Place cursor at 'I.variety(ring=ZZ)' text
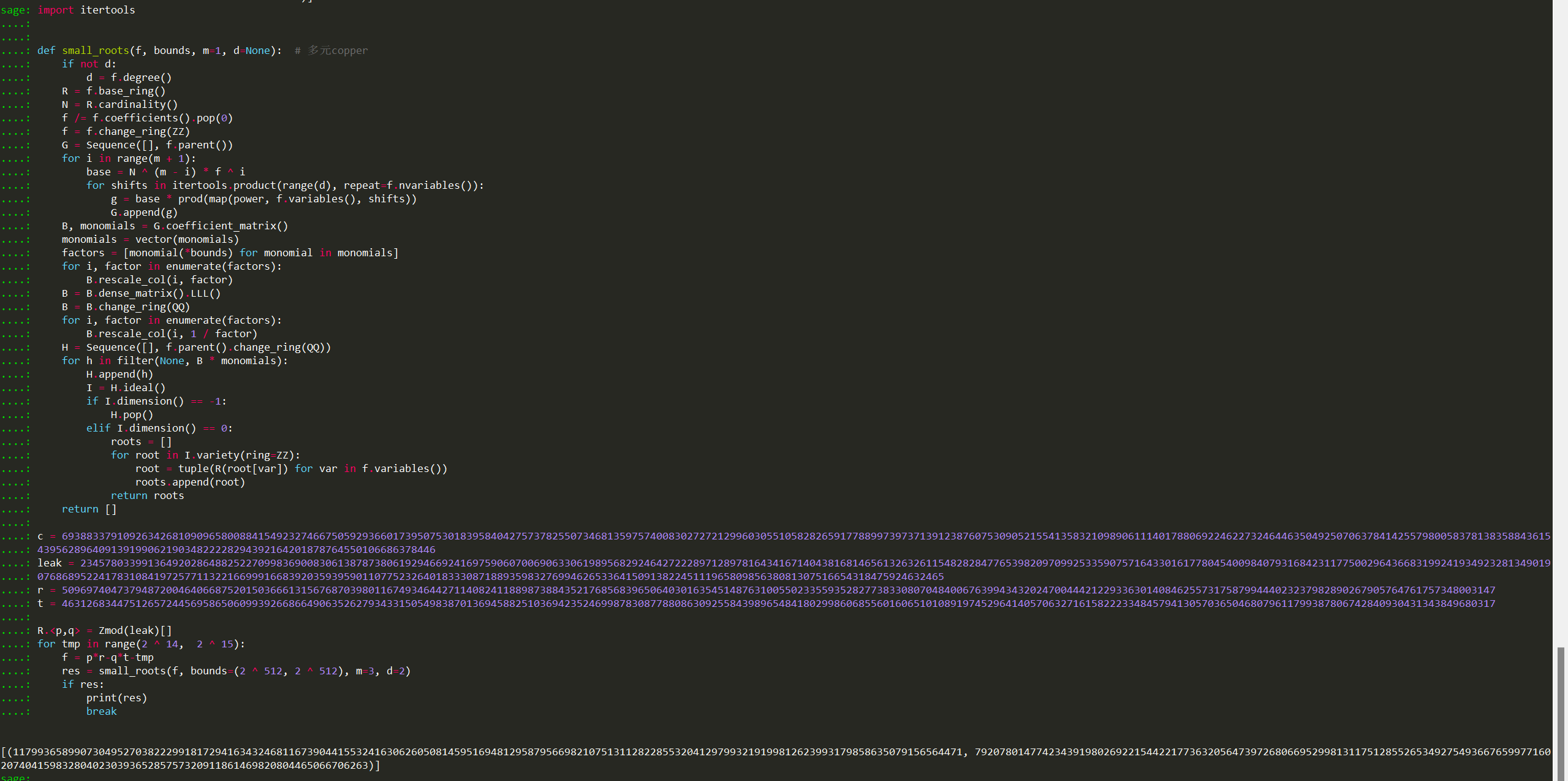This screenshot has width=1568, height=781. click(x=242, y=455)
